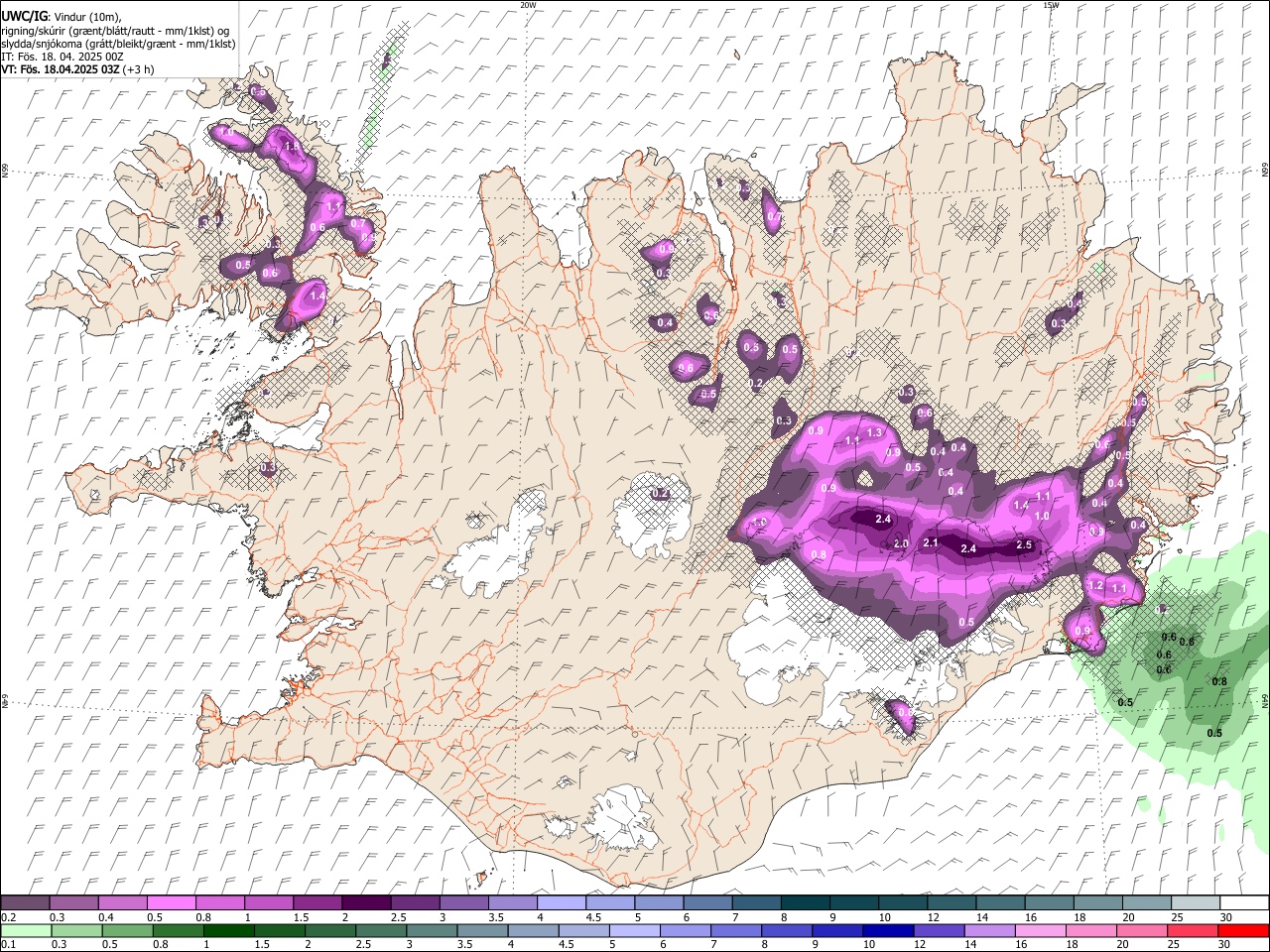This screenshot has height=952, width=1270.
Task: Click the white '1.2' snowfall value near the east coast
Action: [1095, 586]
